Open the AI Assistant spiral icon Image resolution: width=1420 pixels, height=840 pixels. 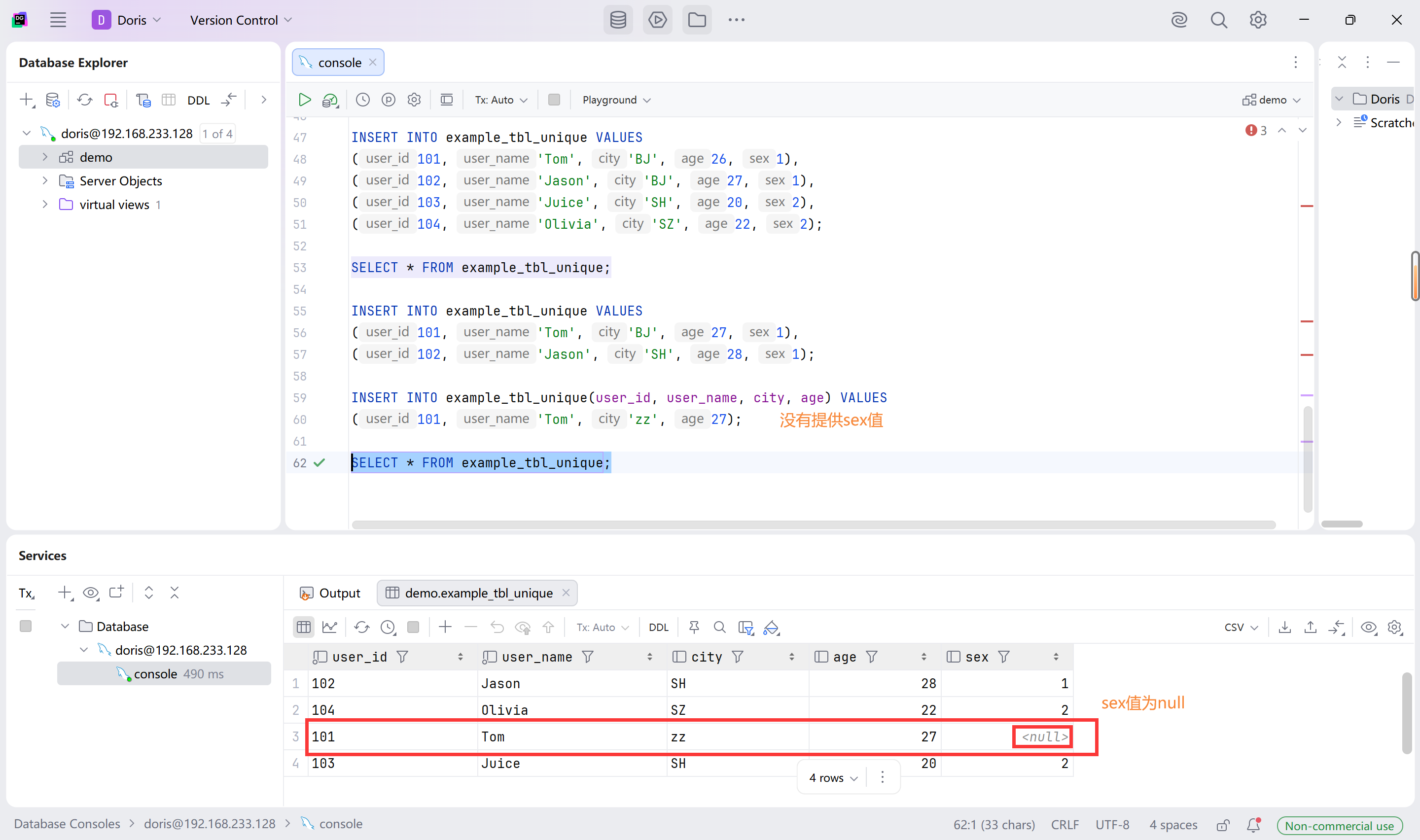(x=1179, y=20)
